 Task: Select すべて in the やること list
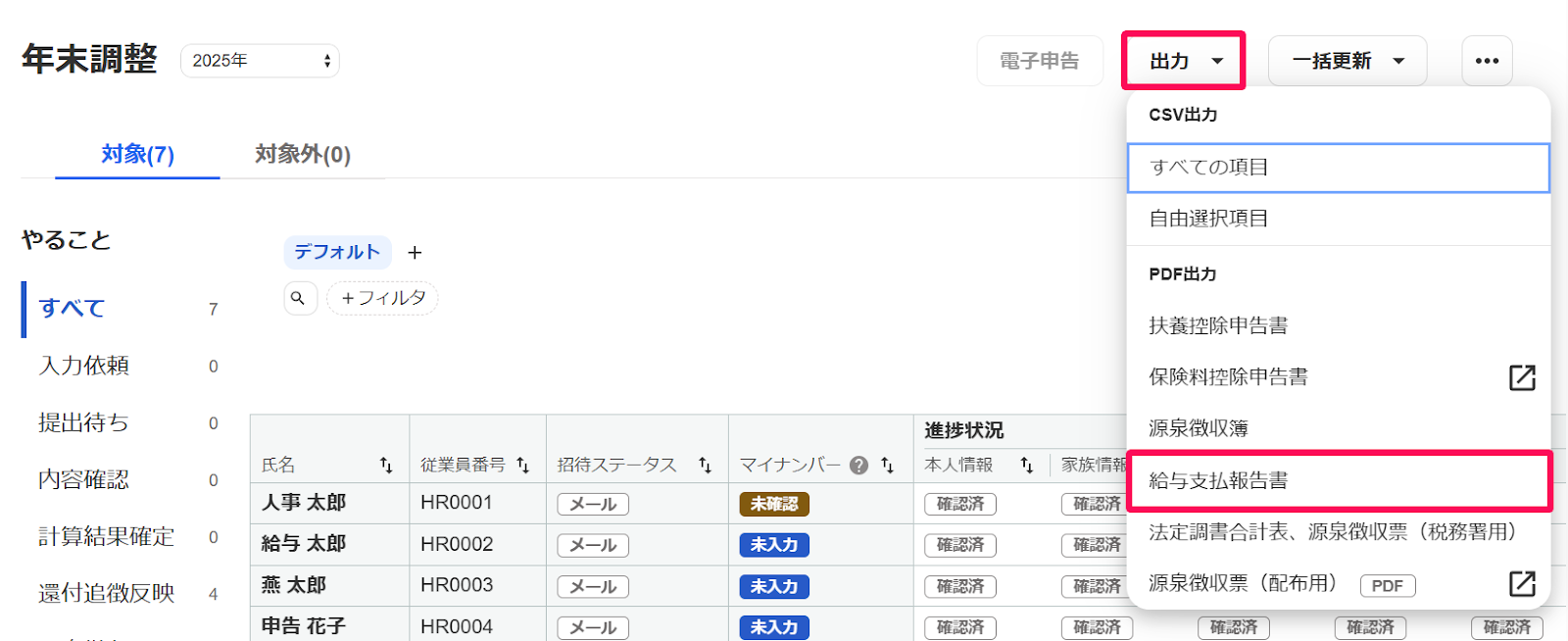[x=122, y=309]
